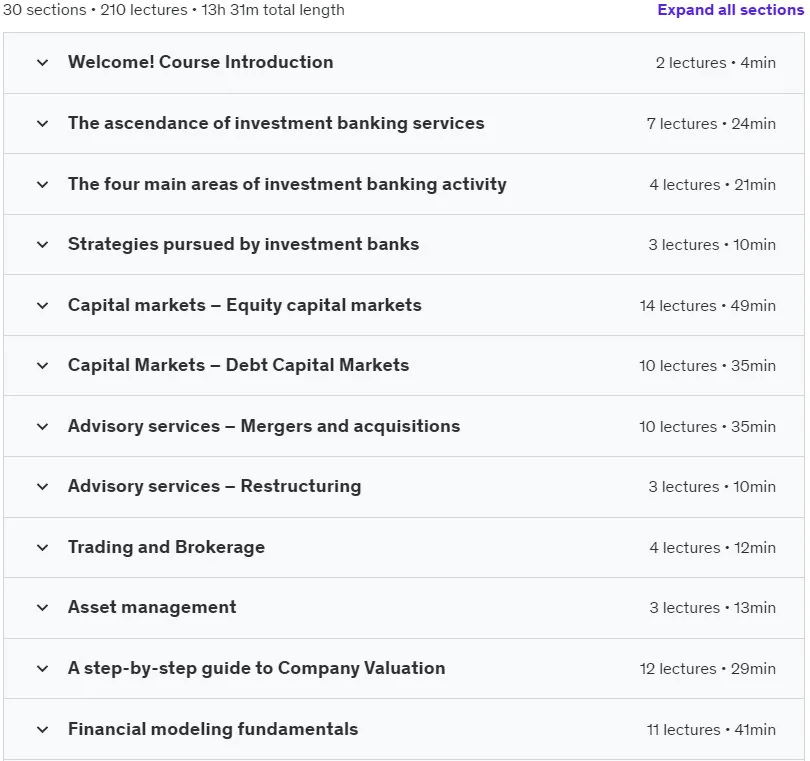Screen dimensions: 810x761
Task: Open Capital markets – Equity capital markets title
Action: 245,305
